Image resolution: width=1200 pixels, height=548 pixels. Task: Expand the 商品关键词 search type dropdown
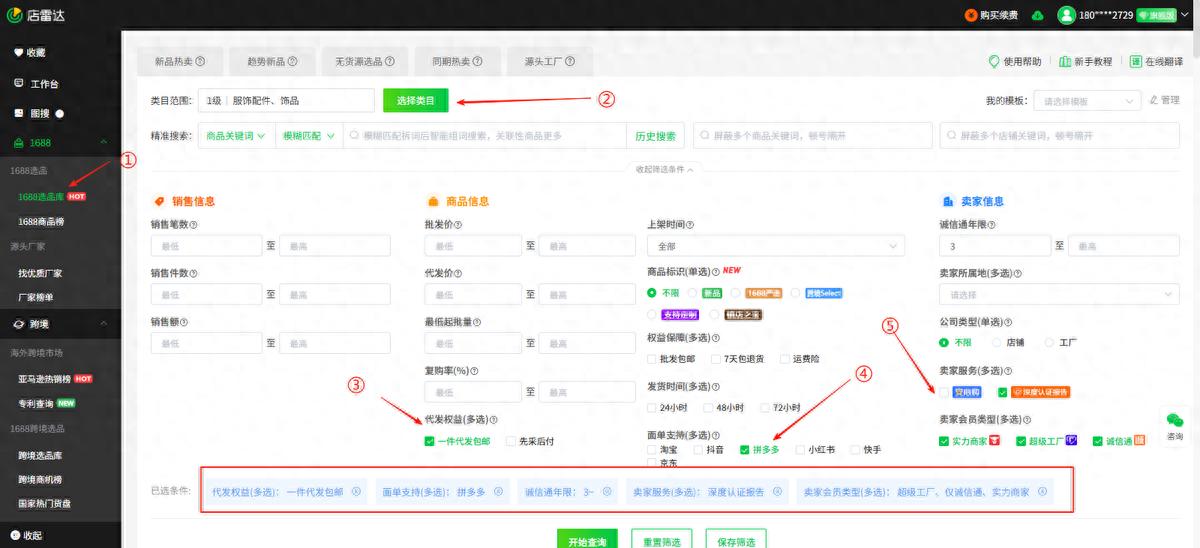(x=235, y=136)
